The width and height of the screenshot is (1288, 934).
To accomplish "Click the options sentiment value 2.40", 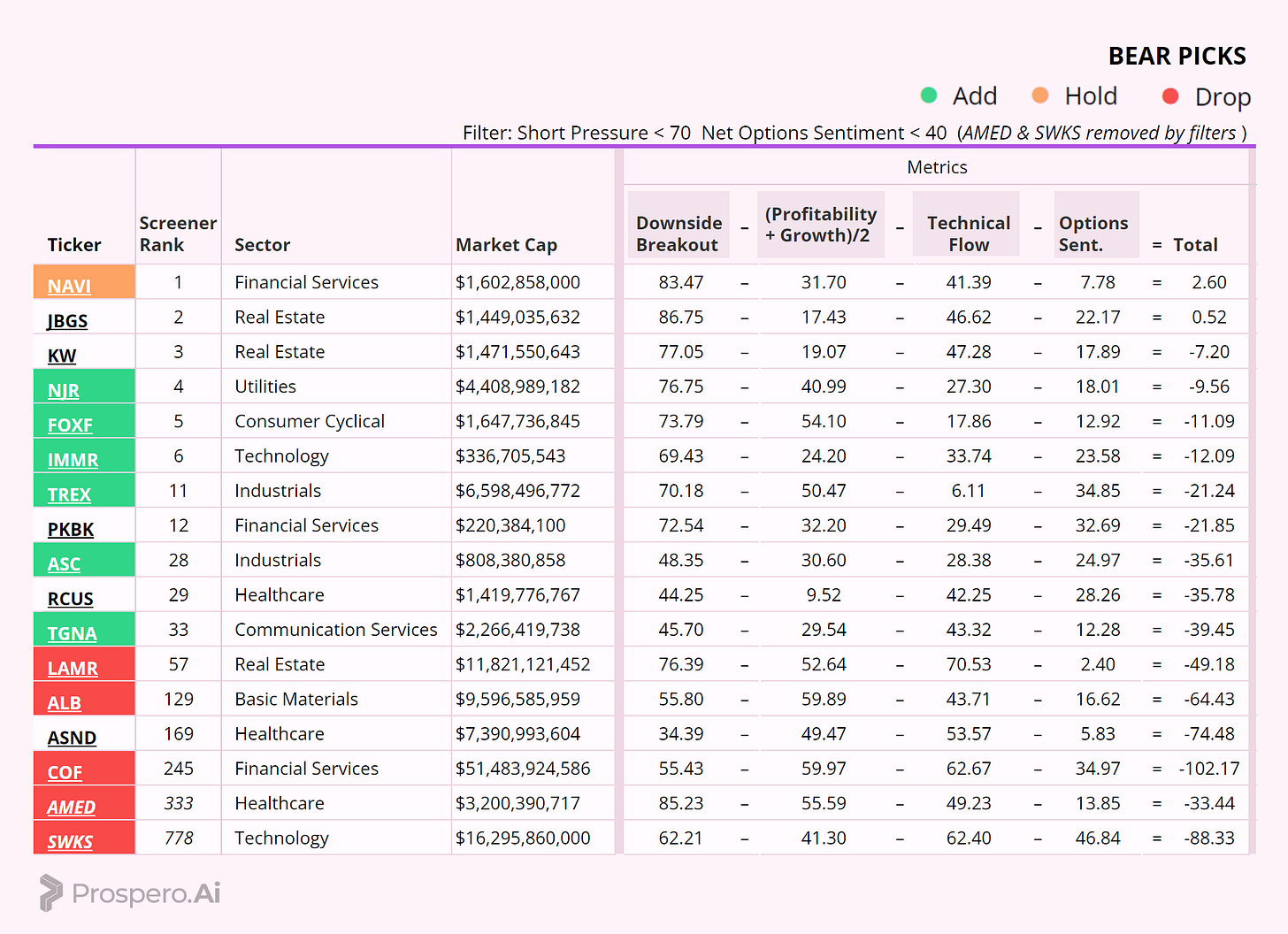I will 1097,664.
